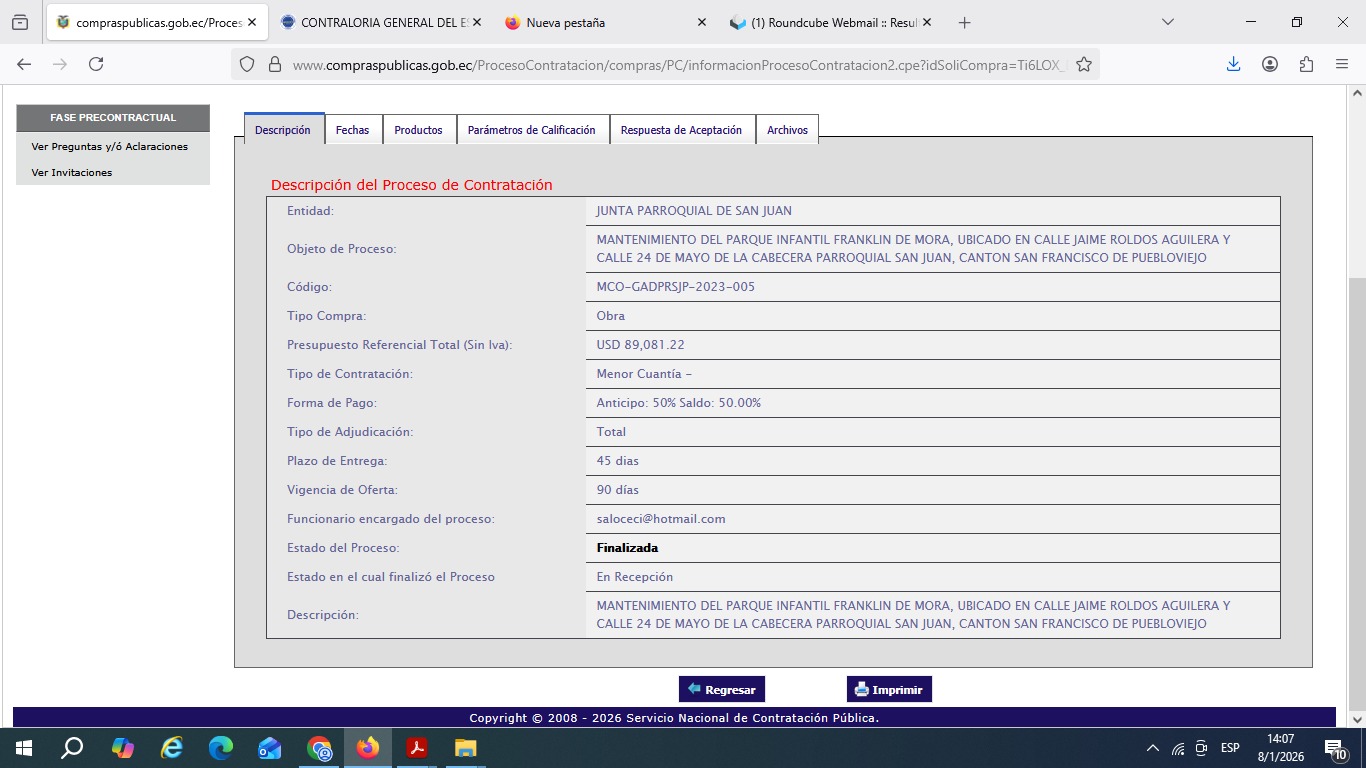Reload the page with the refresh icon
This screenshot has width=1366, height=768.
pos(96,64)
